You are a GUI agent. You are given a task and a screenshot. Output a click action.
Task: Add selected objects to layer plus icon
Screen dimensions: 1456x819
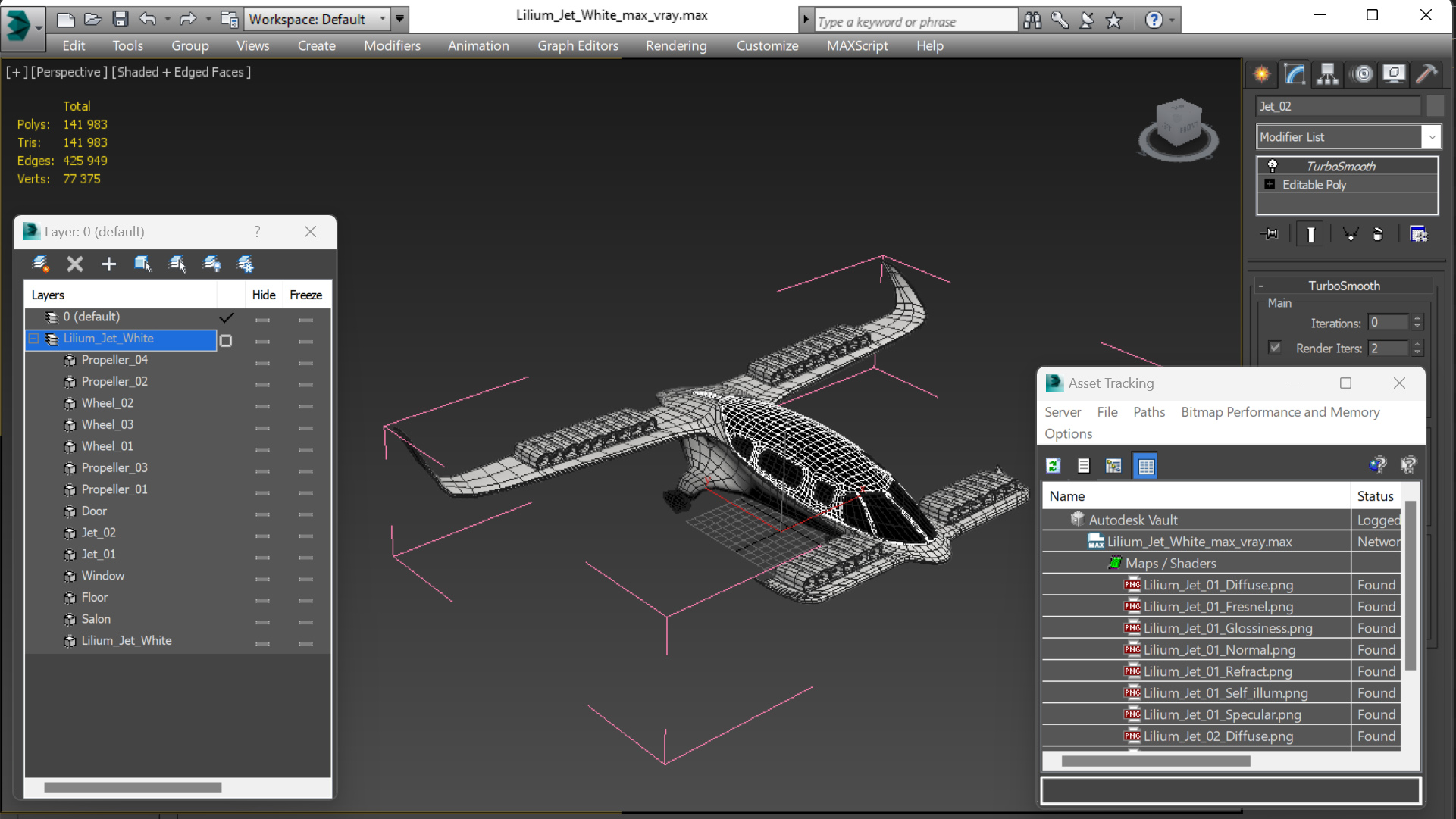click(x=108, y=264)
